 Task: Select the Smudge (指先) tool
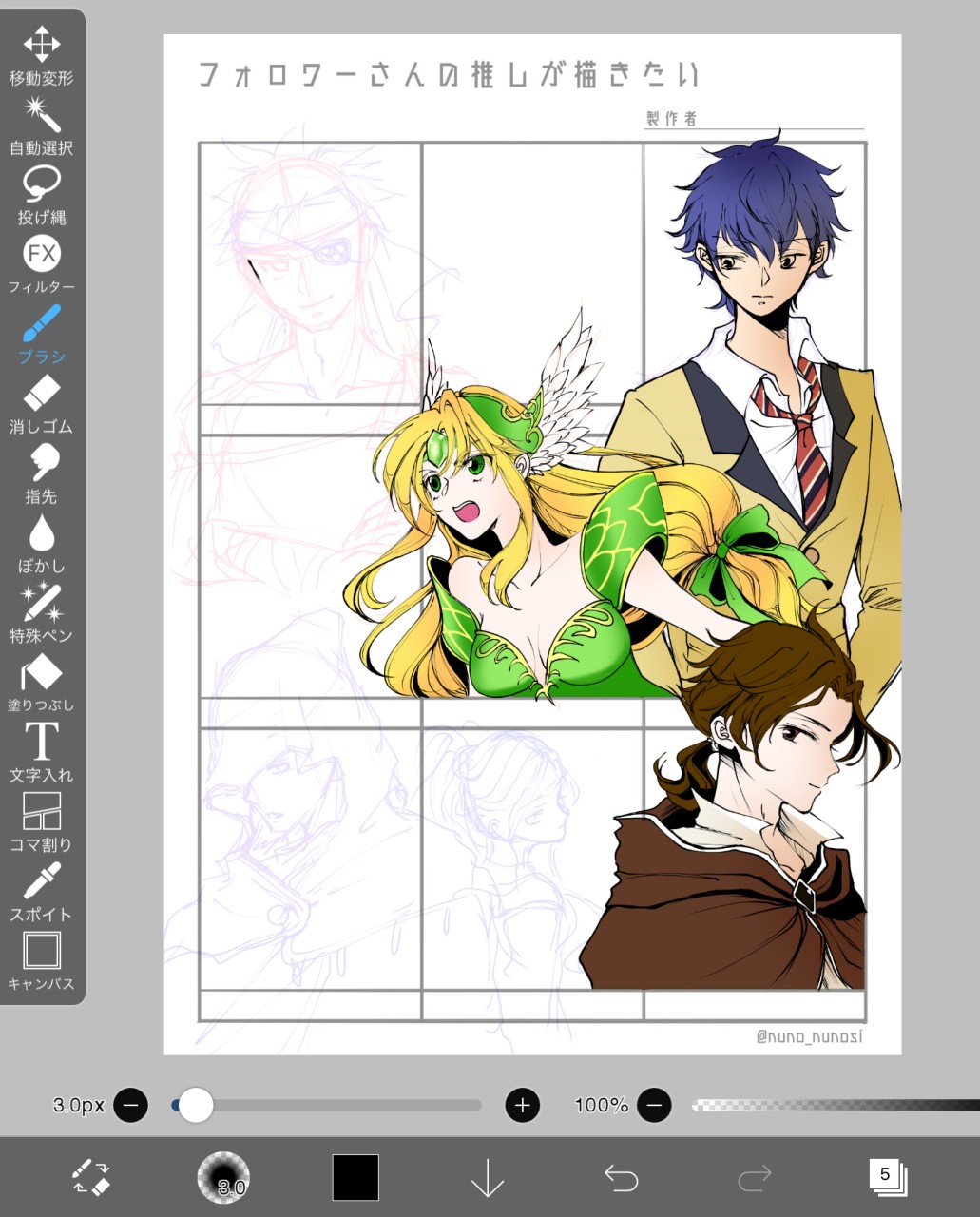42,473
